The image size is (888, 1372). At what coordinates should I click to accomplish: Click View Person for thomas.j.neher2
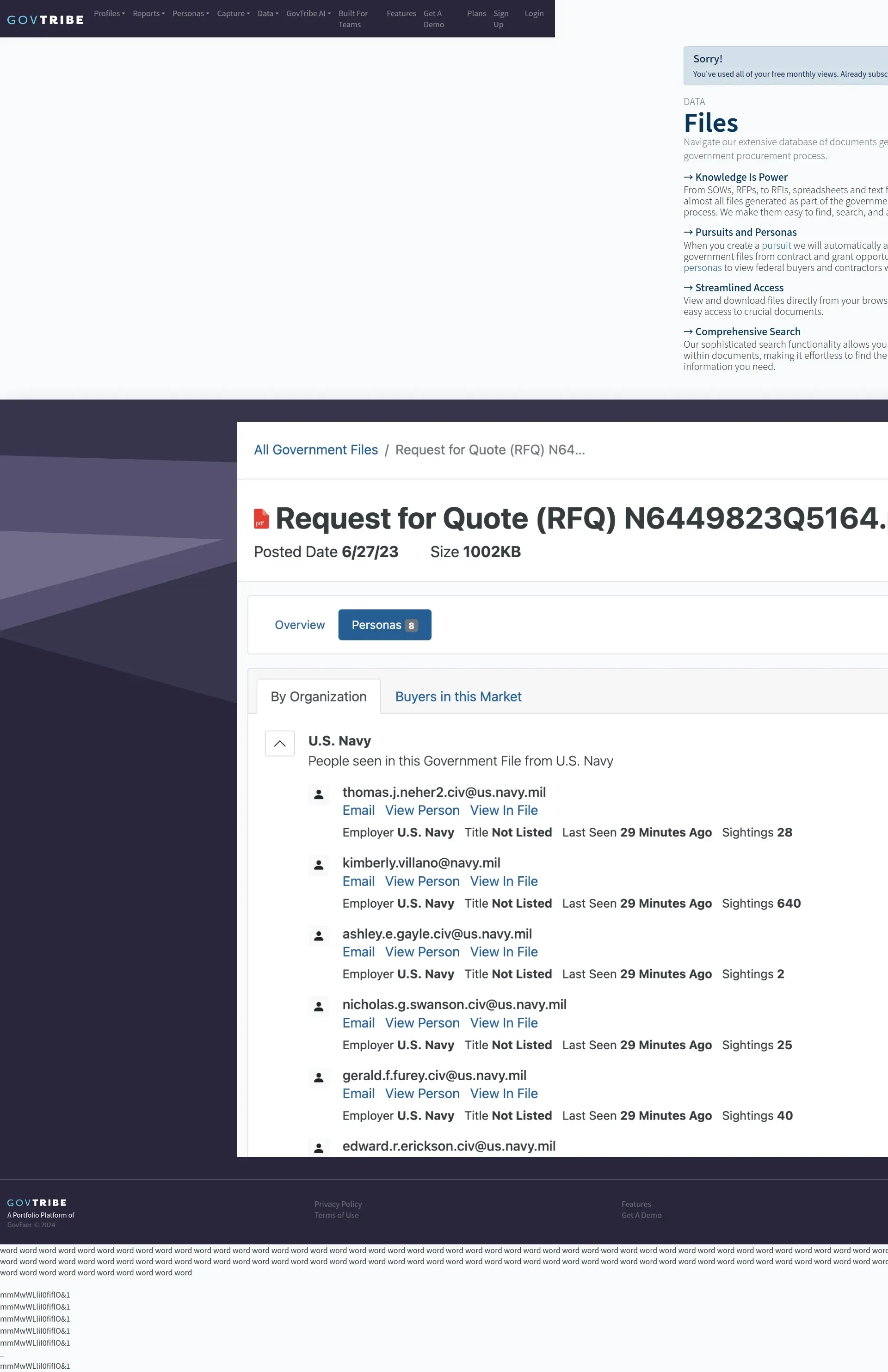(422, 811)
